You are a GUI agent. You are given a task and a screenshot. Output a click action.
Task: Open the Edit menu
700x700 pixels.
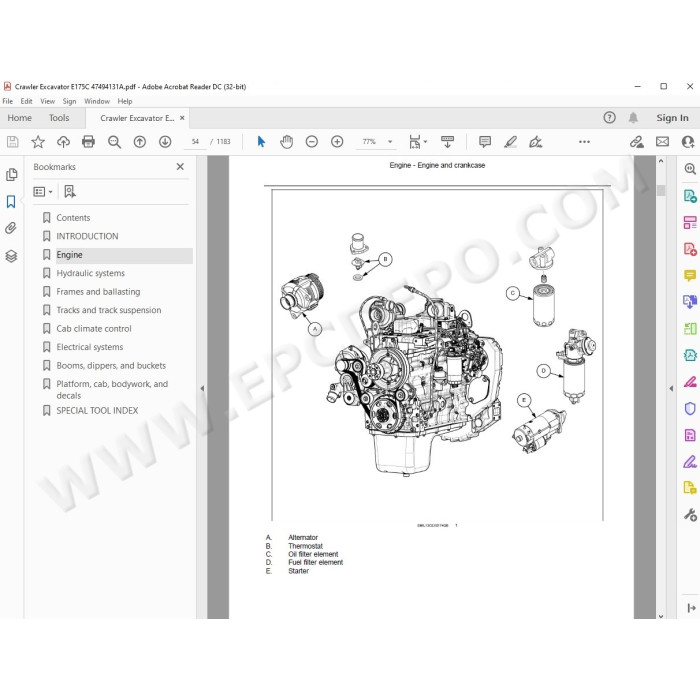[26, 101]
